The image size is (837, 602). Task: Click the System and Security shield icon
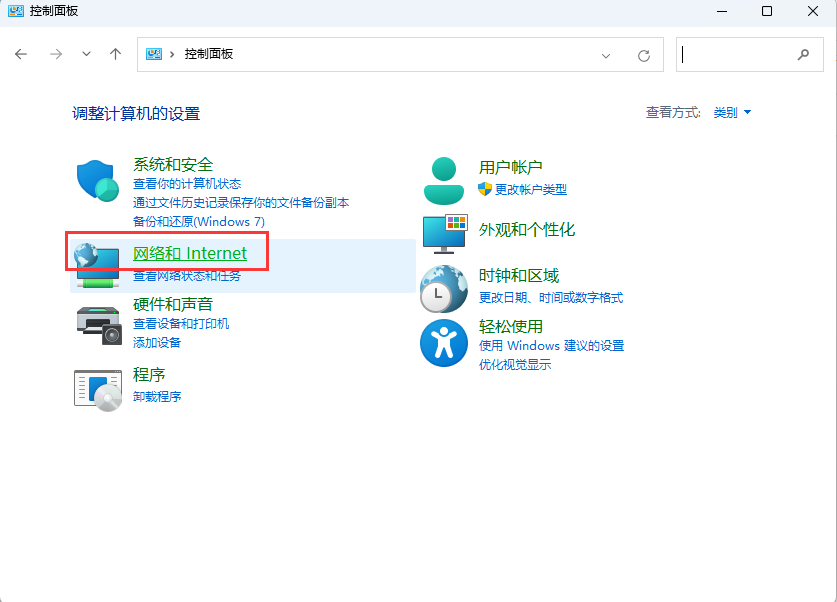[x=98, y=181]
